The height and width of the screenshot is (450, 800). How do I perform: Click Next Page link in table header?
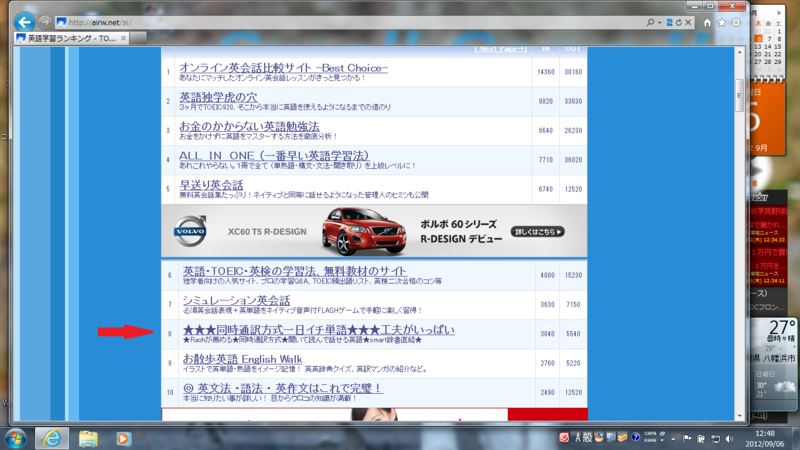point(501,49)
